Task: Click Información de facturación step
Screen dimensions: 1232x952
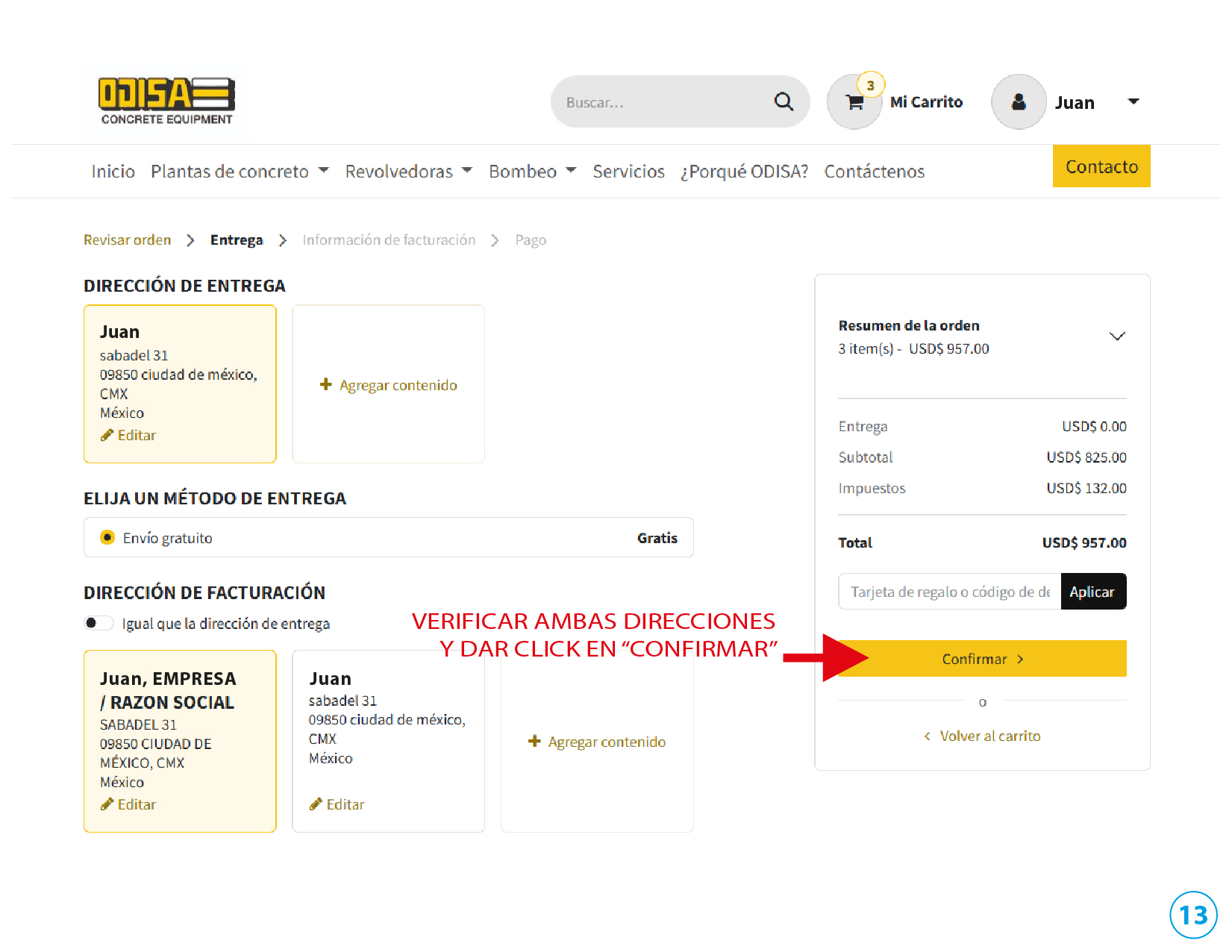Action: (x=389, y=239)
